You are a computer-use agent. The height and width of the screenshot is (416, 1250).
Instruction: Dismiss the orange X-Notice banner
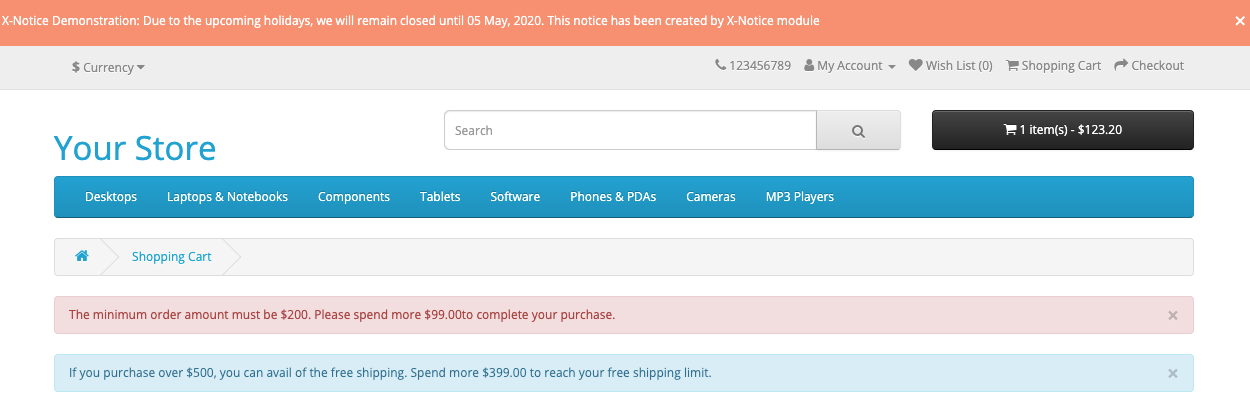point(1240,21)
